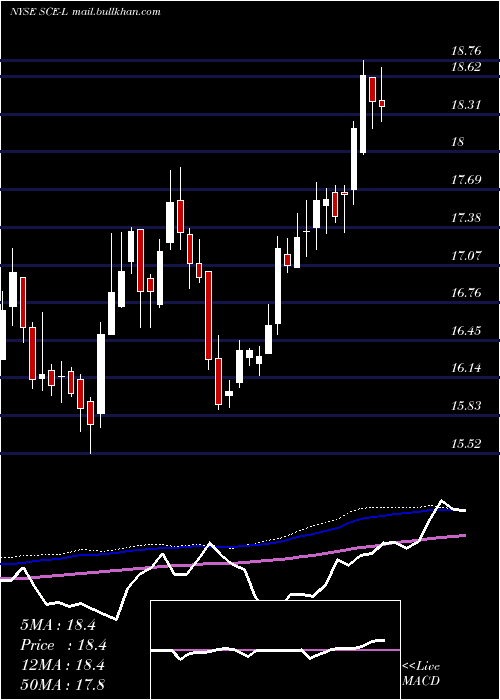Click the 17.07 price axis label
The height and width of the screenshot is (700, 500).
tap(467, 256)
